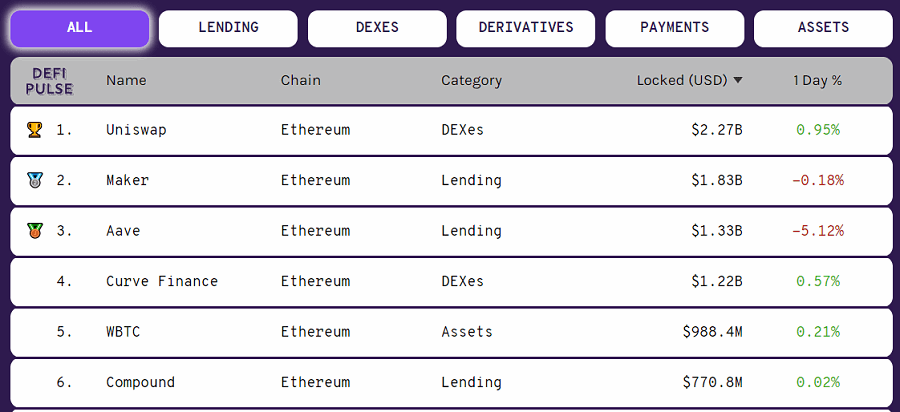The width and height of the screenshot is (900, 412).
Task: Switch to the DEXES tab
Action: pyautogui.click(x=377, y=28)
